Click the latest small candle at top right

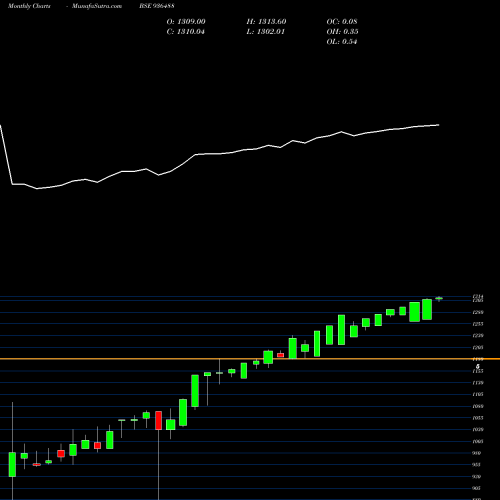(x=439, y=299)
